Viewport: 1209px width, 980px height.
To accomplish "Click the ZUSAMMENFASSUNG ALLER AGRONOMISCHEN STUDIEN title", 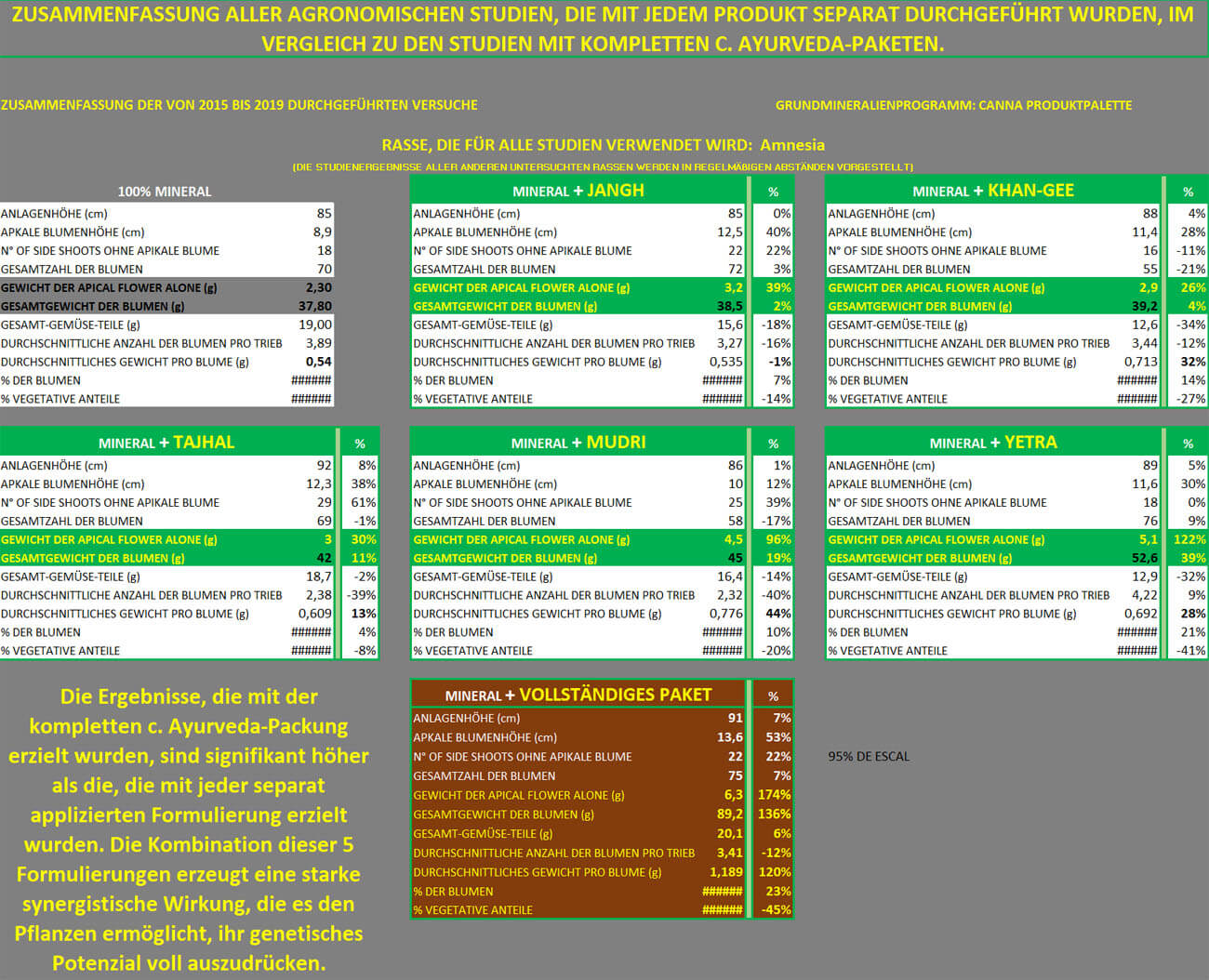I will (x=603, y=29).
